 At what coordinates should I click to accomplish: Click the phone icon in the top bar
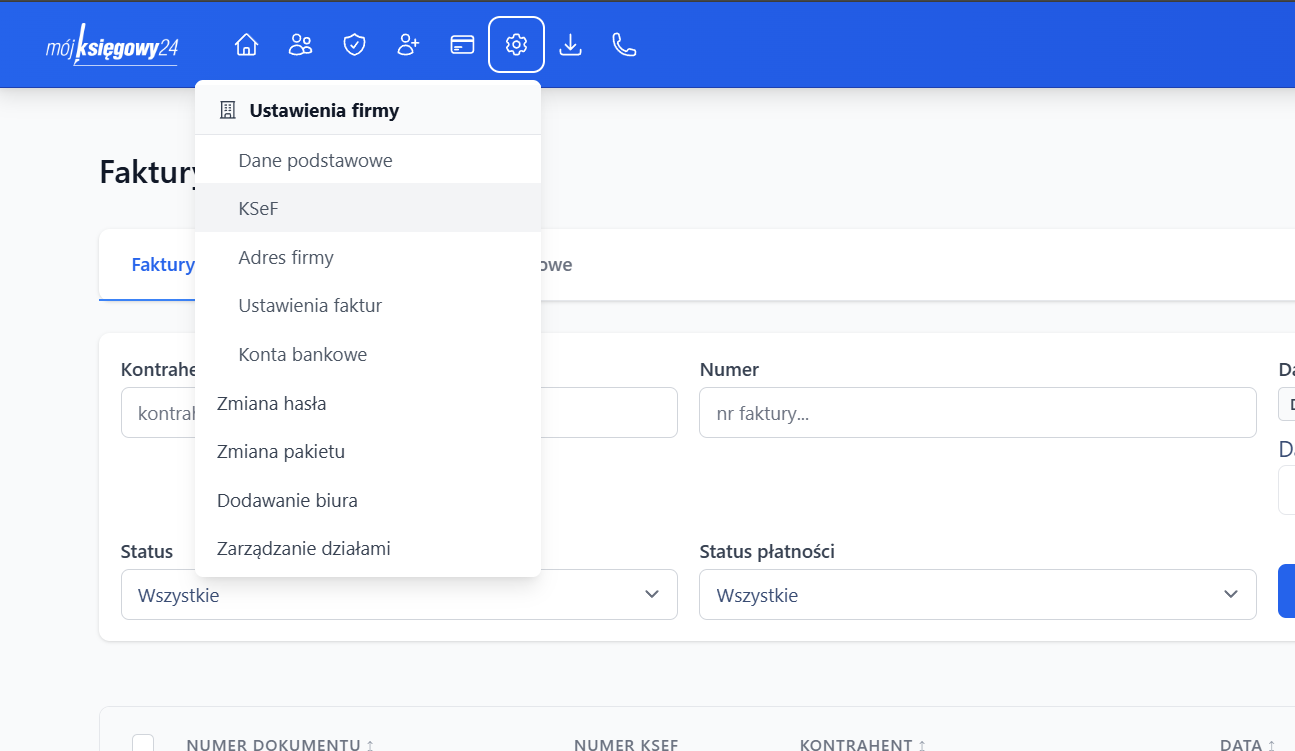[x=623, y=44]
